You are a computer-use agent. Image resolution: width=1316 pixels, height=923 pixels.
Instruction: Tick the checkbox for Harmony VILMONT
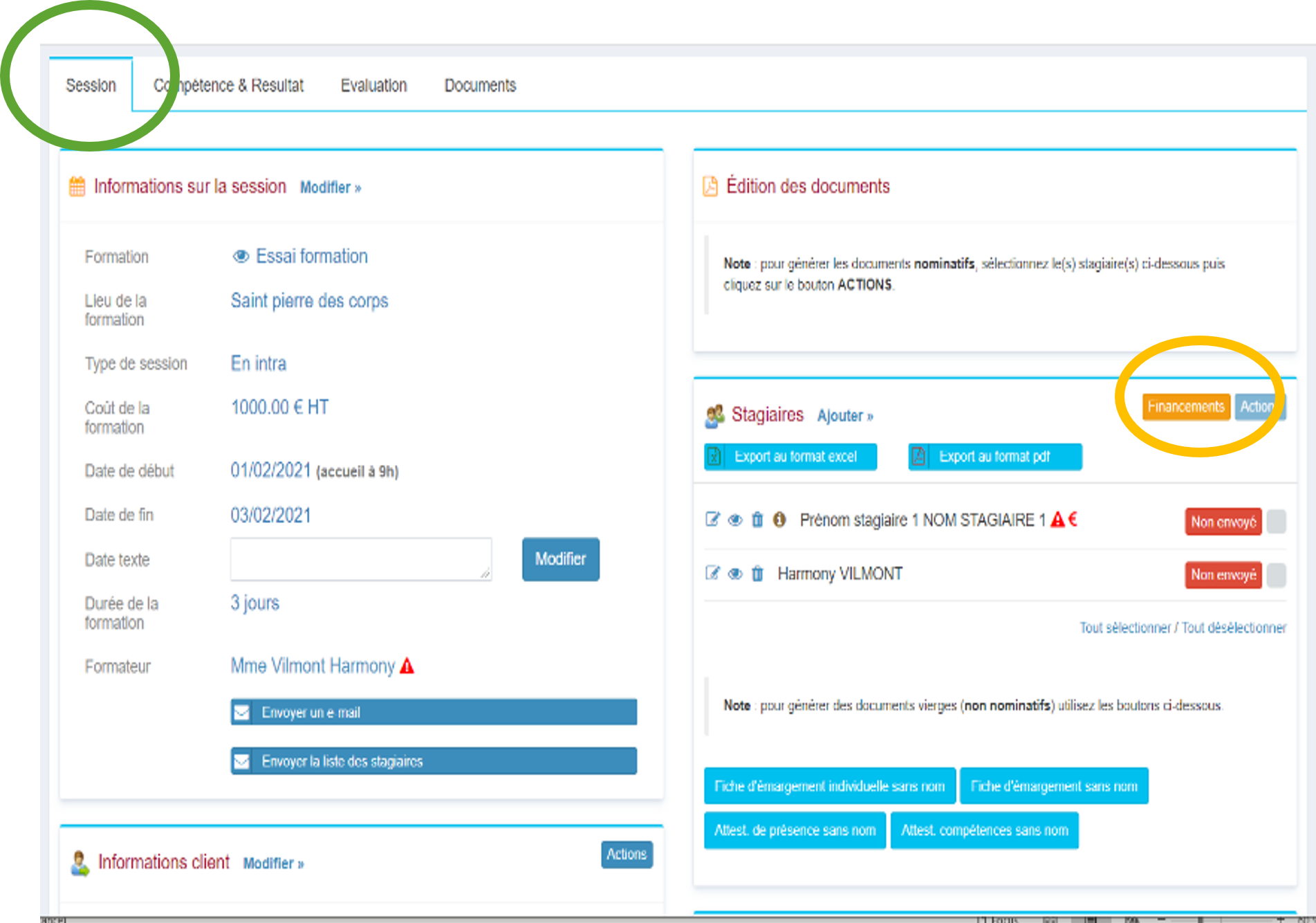point(1276,575)
